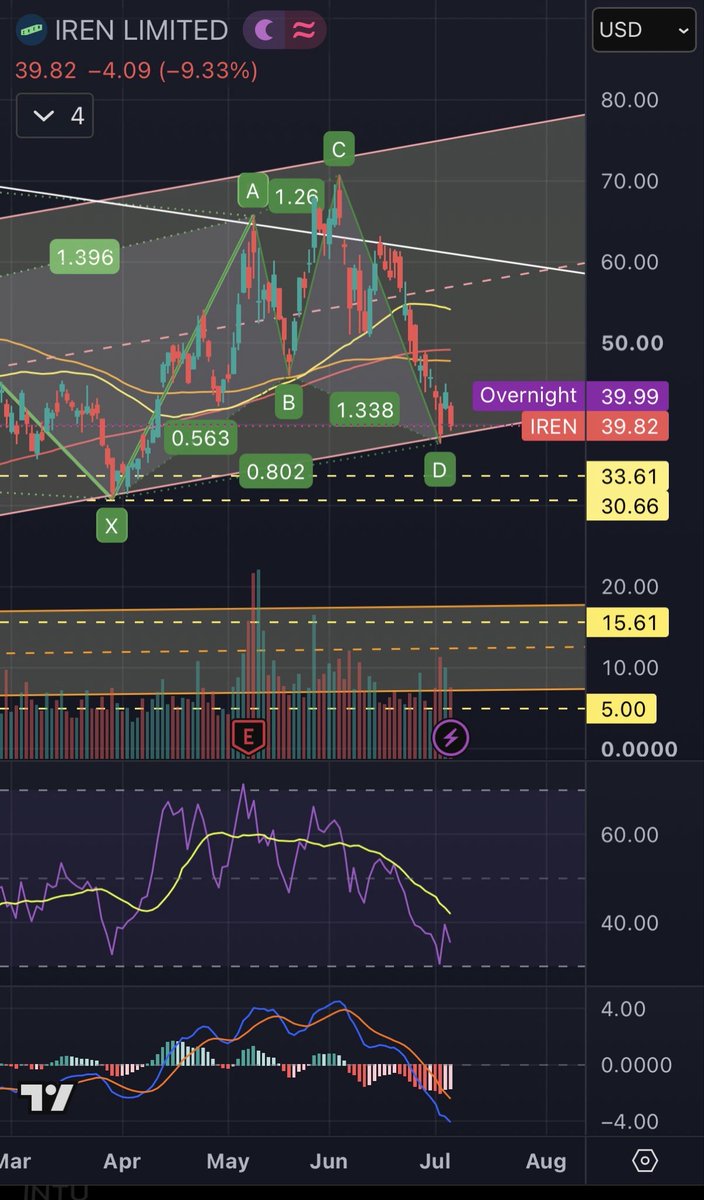Screen dimensions: 704x1200
Task: Click the 0.563 ratio label
Action: [200, 438]
